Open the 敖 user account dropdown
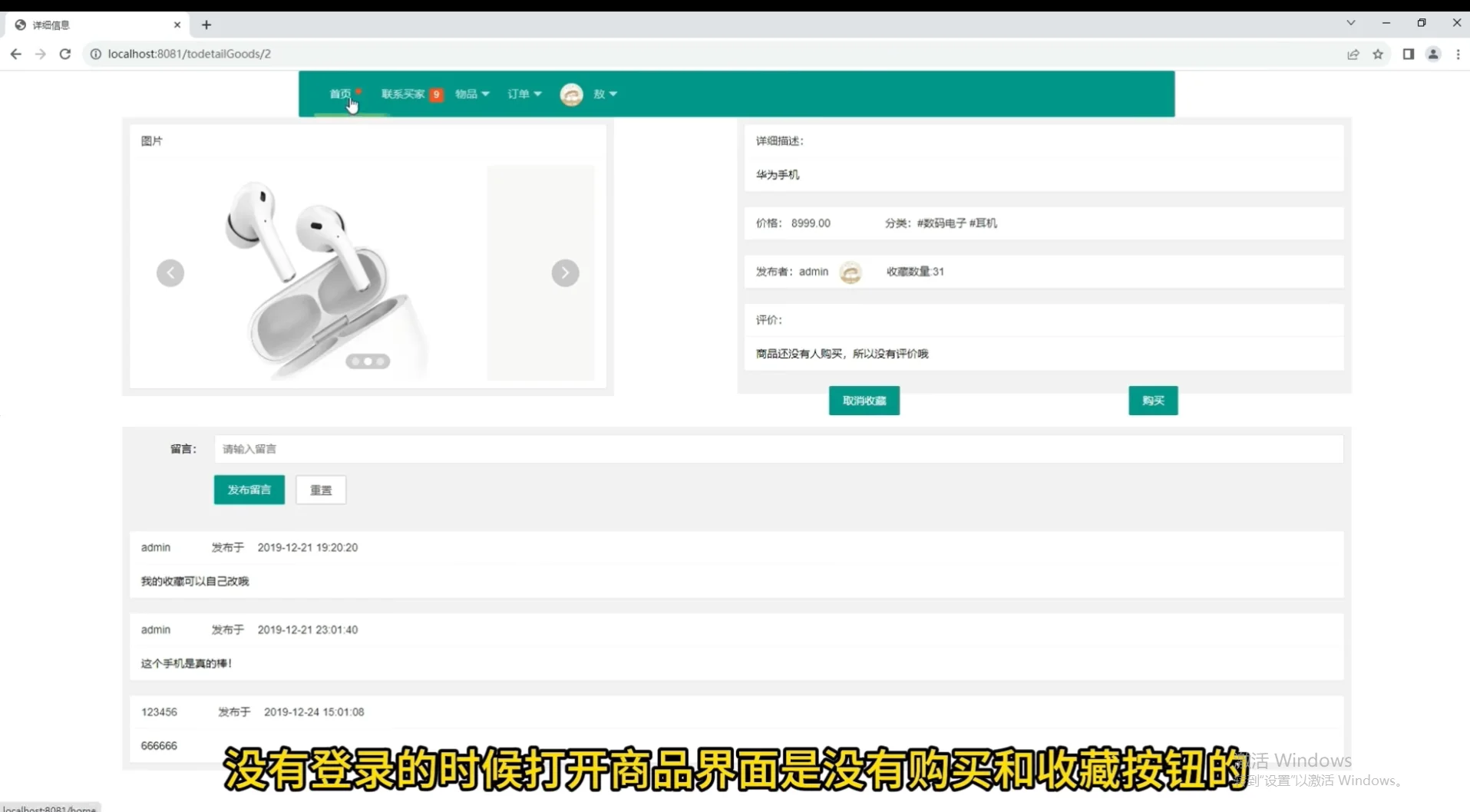 (605, 94)
